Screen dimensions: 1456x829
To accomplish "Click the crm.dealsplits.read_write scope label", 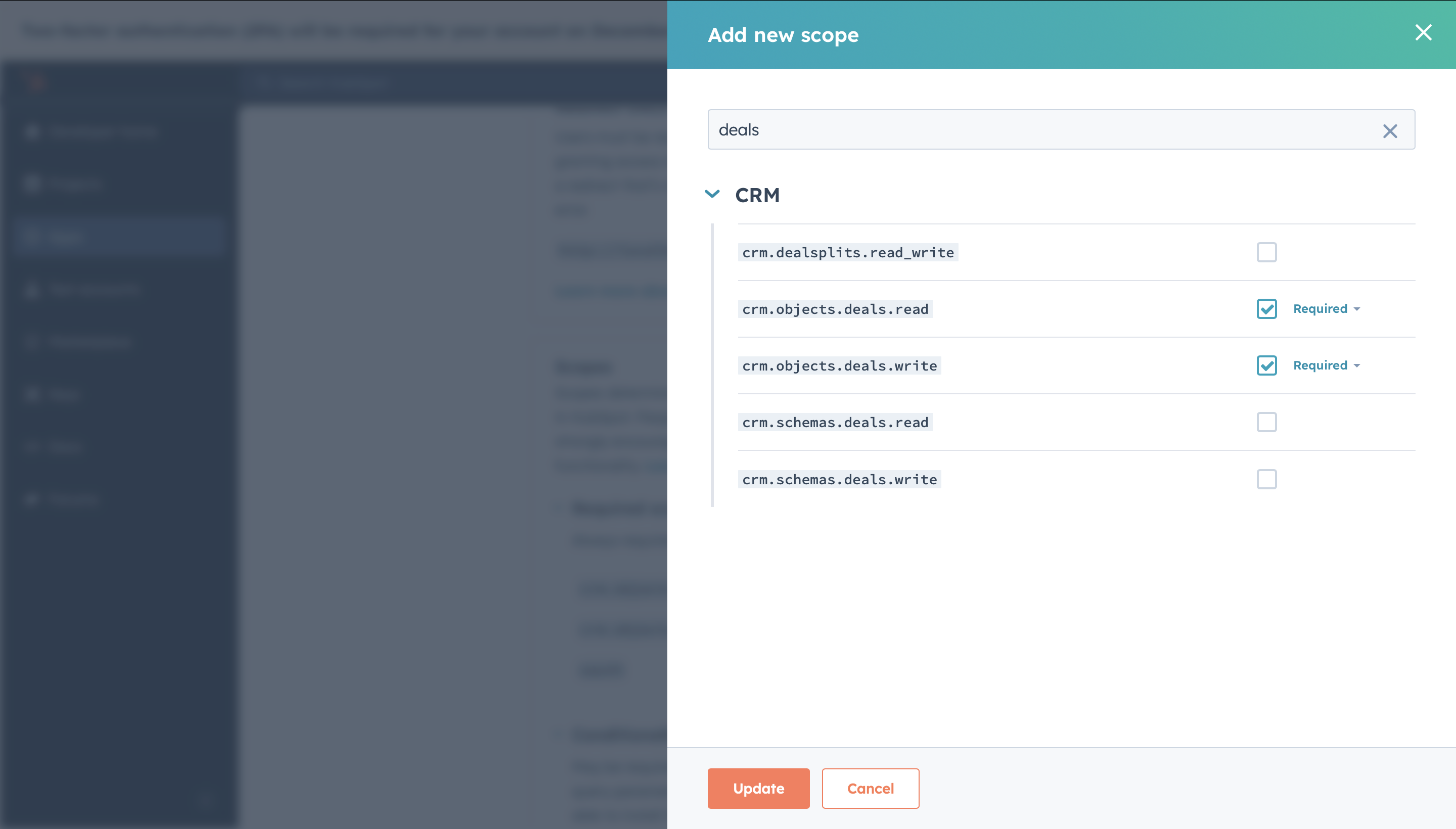I will (x=847, y=252).
